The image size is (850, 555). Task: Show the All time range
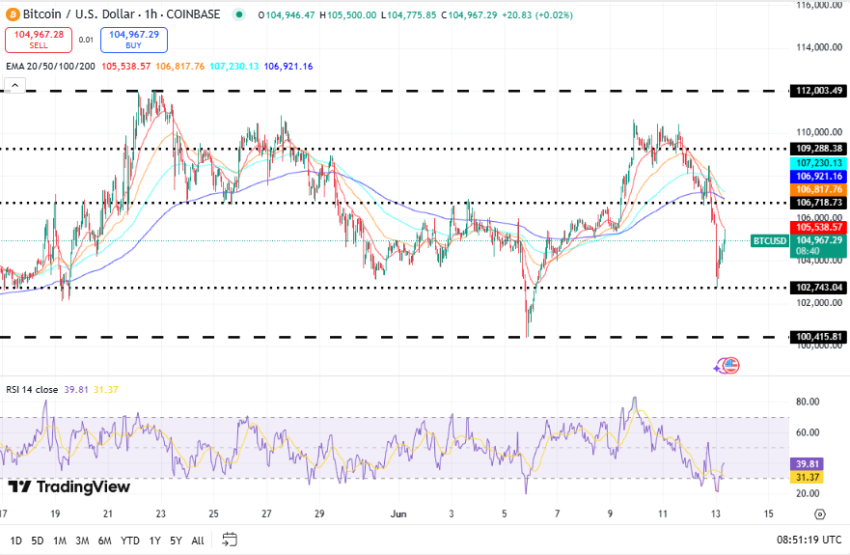point(198,541)
